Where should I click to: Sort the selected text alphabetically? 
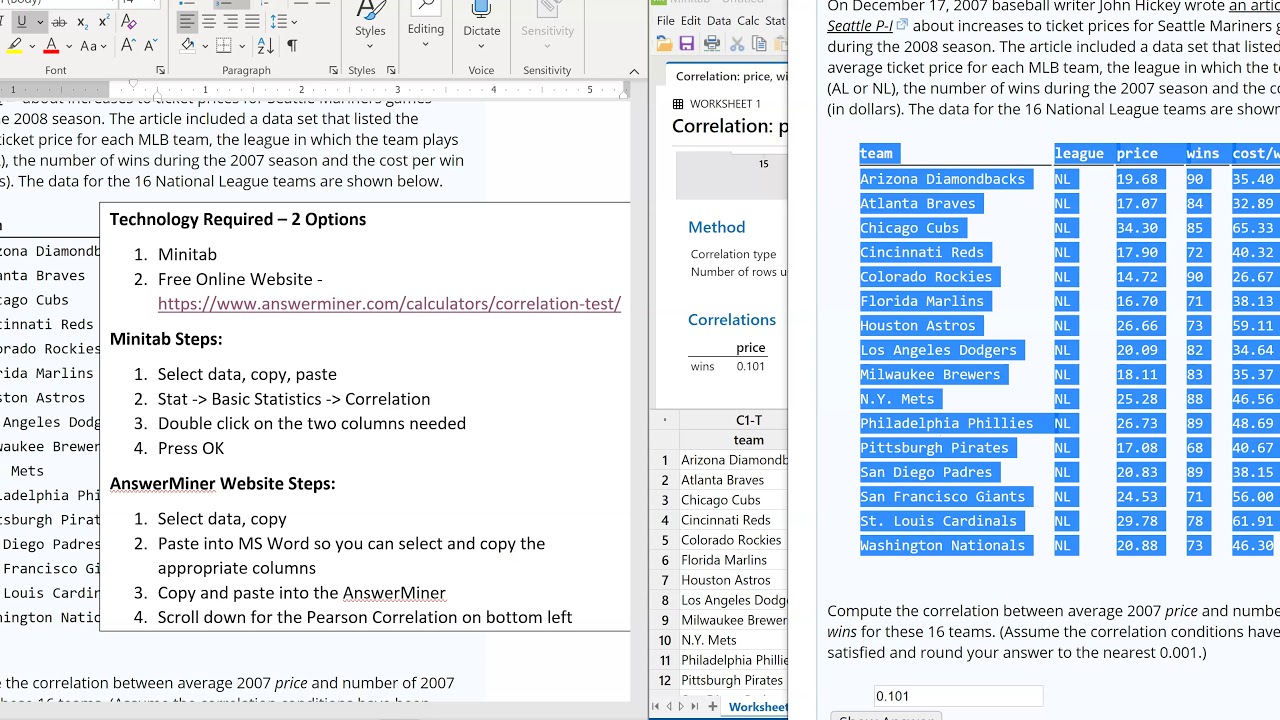coord(265,46)
